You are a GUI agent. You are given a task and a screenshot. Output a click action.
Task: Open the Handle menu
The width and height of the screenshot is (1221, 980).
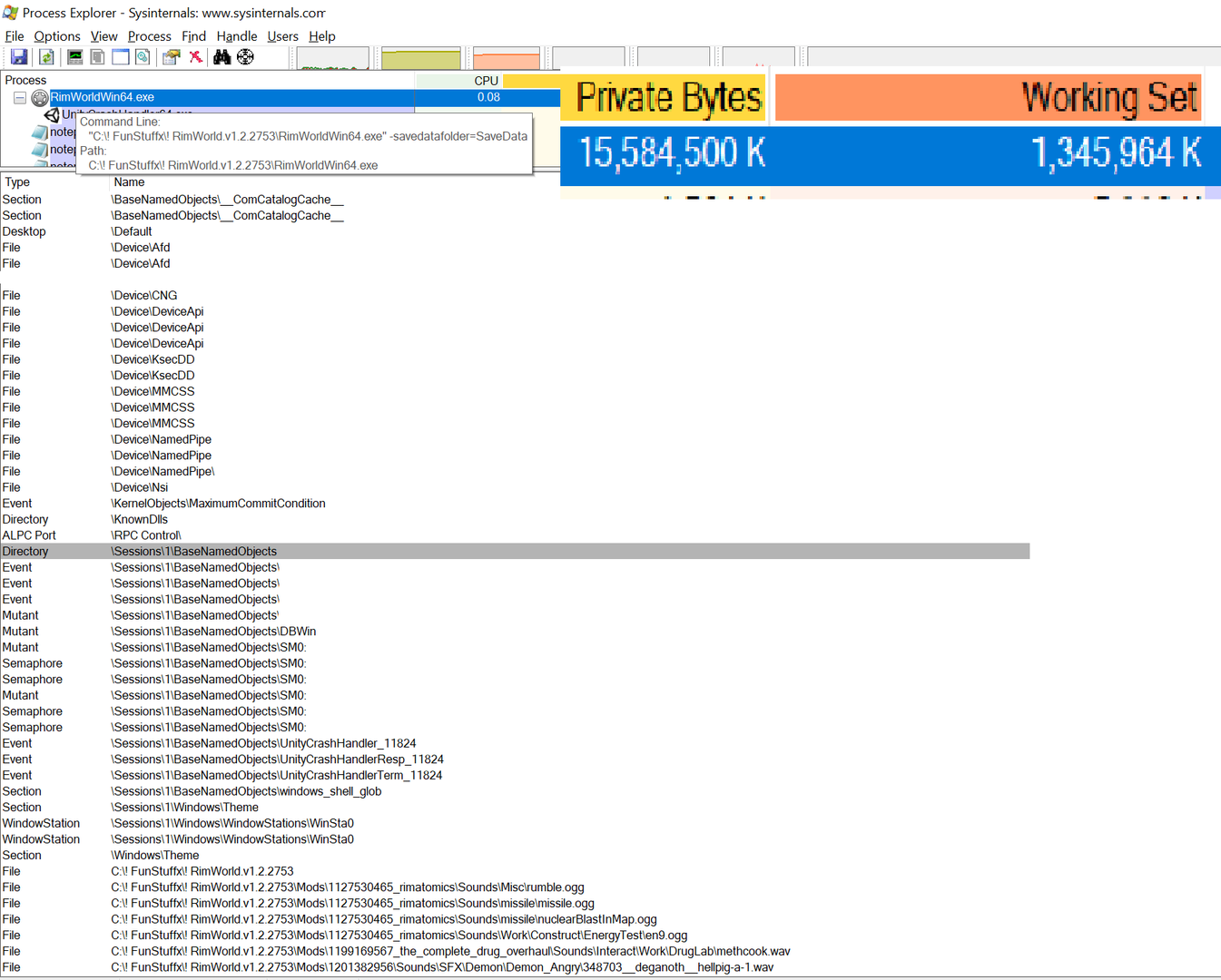(x=237, y=36)
